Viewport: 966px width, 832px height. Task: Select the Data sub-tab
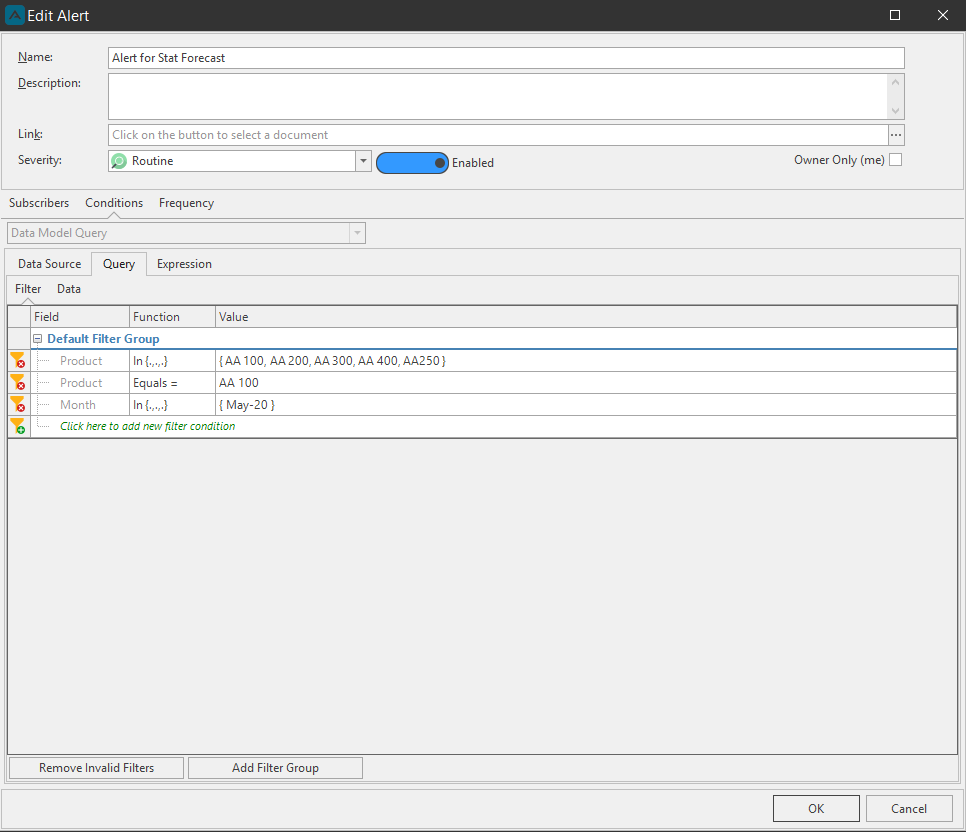[69, 289]
